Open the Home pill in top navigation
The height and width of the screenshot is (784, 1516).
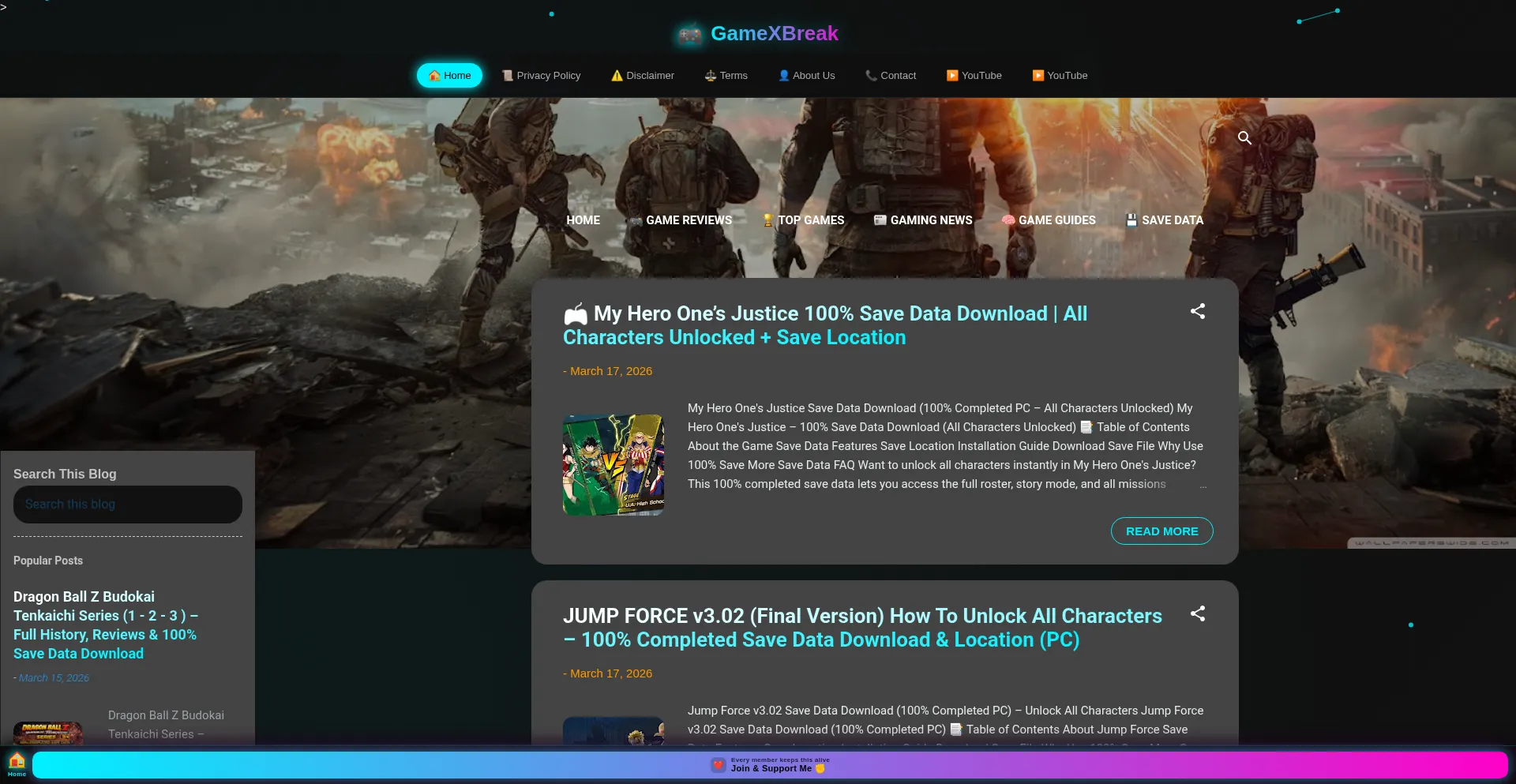pyautogui.click(x=449, y=75)
